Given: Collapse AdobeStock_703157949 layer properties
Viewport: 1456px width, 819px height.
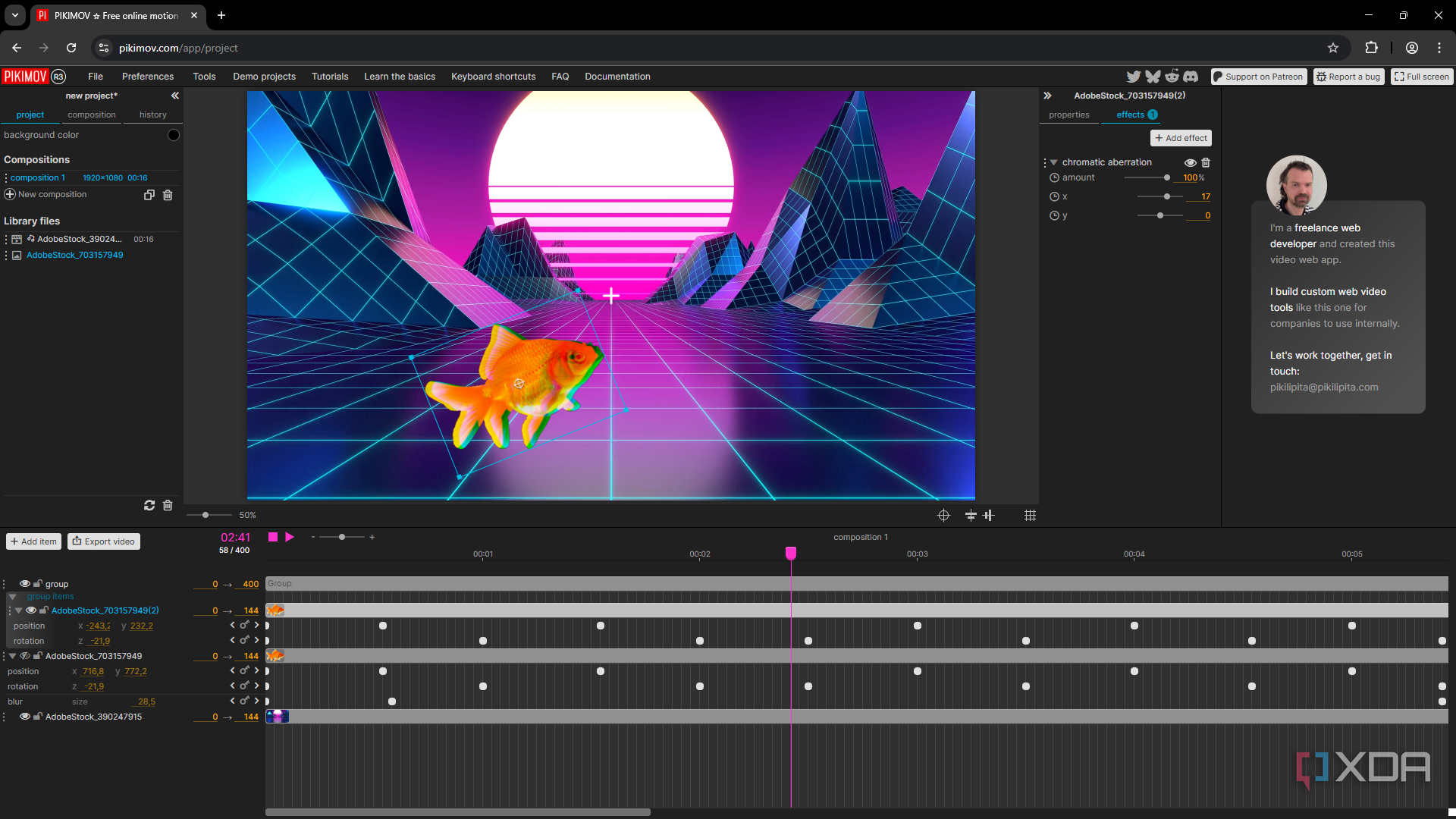Looking at the screenshot, I should pyautogui.click(x=13, y=656).
